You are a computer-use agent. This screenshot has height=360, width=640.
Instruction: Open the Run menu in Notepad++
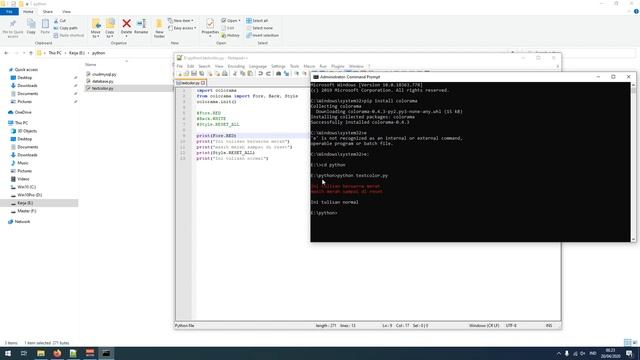point(323,66)
